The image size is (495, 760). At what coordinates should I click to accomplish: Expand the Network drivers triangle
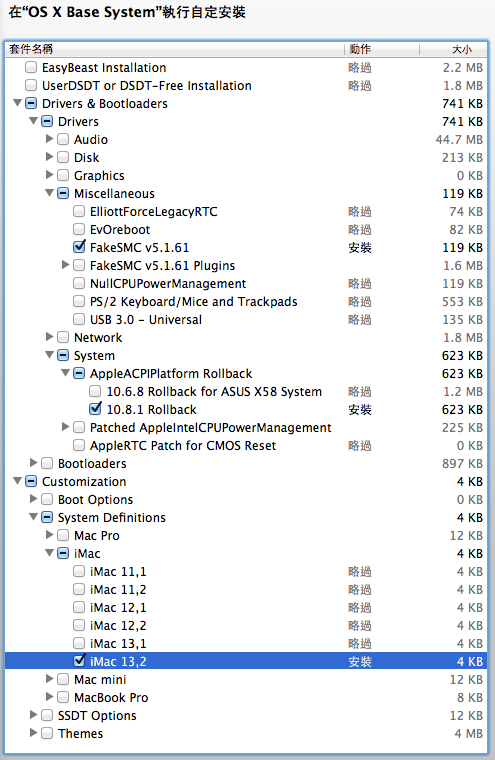coord(49,336)
